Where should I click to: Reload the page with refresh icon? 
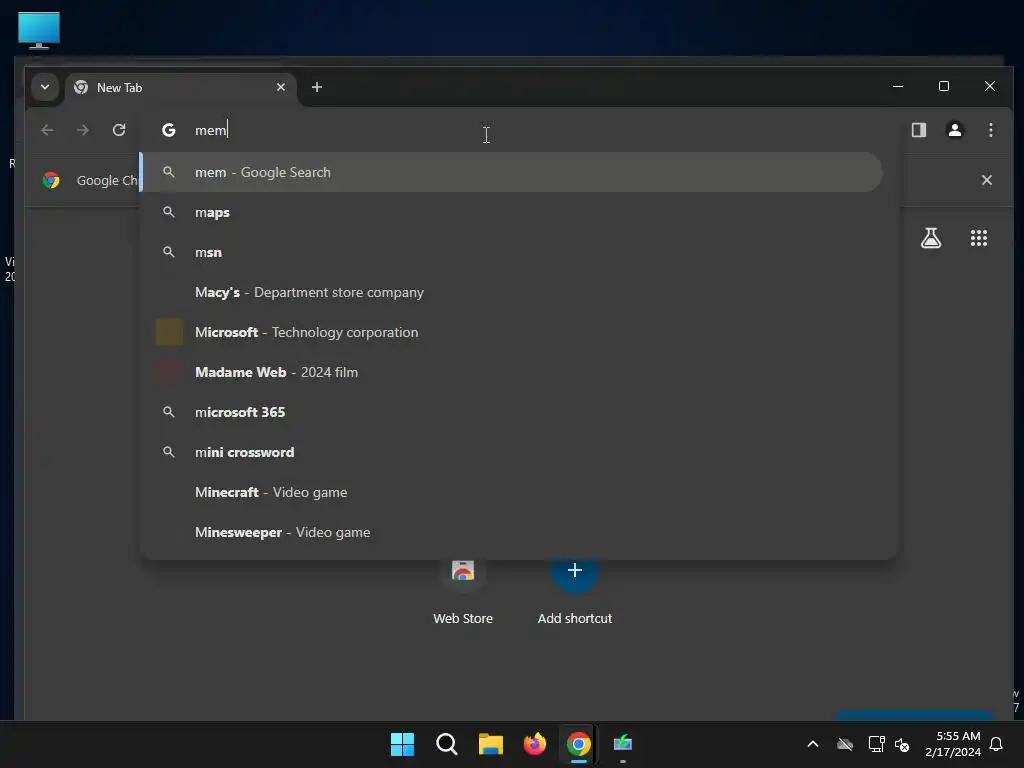click(119, 130)
